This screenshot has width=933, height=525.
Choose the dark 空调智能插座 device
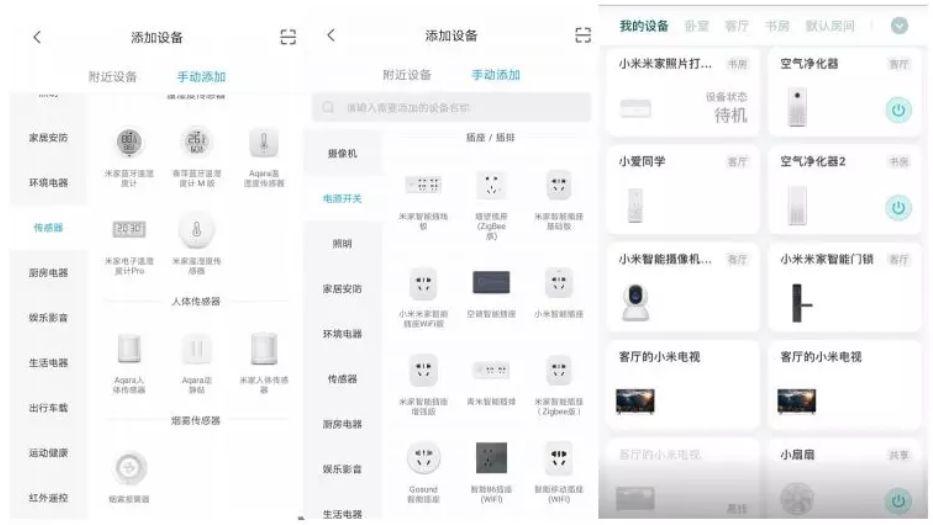click(x=491, y=283)
